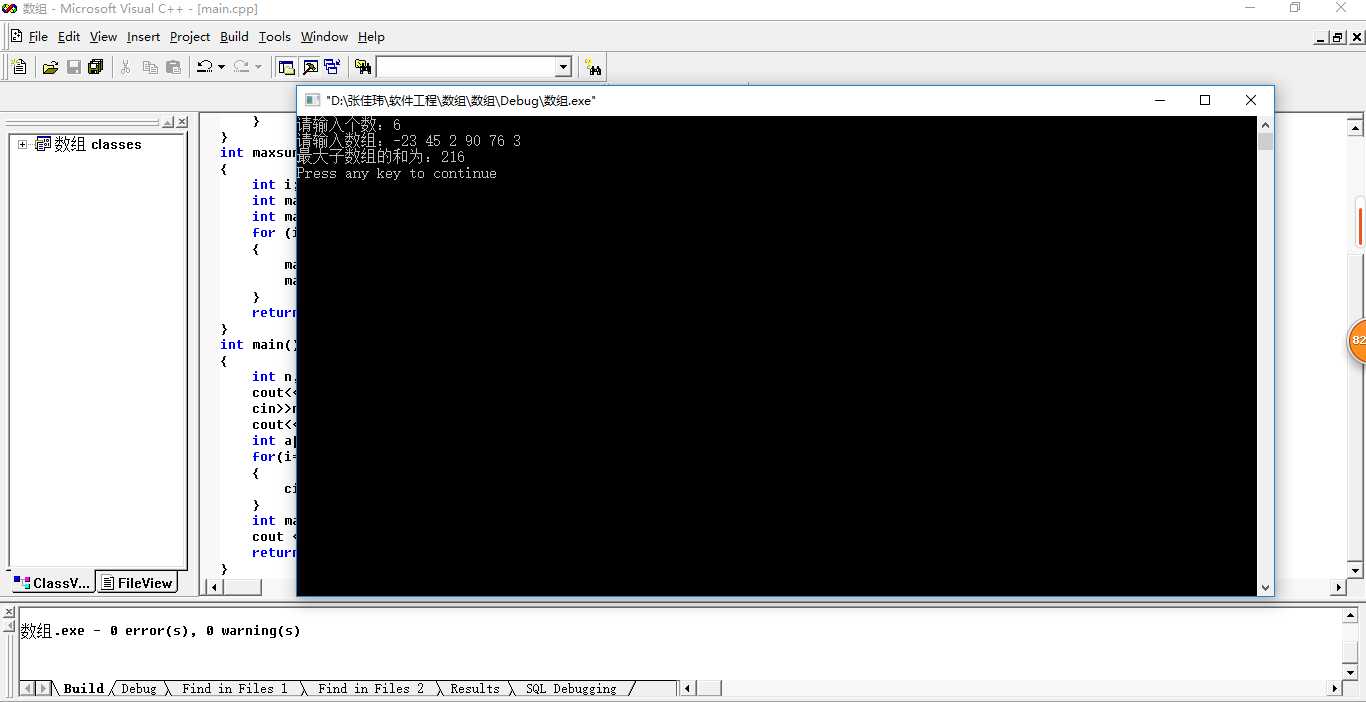Switch to the FileView tab

coord(136,583)
